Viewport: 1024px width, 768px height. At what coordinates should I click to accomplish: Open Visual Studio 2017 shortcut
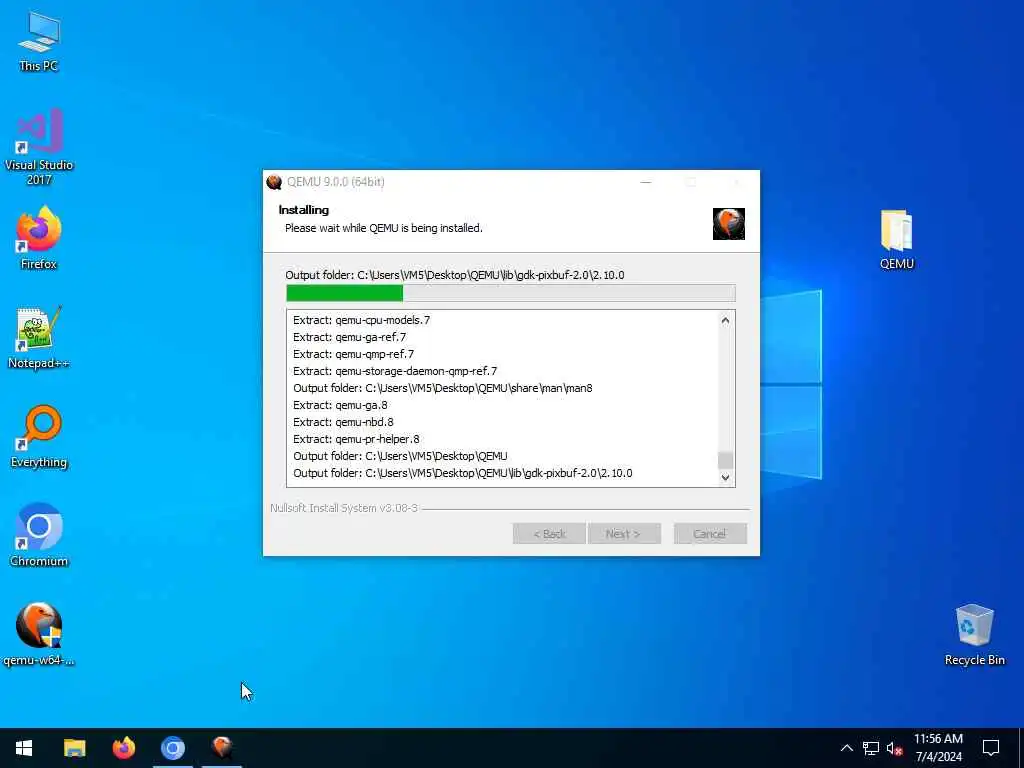tap(39, 146)
